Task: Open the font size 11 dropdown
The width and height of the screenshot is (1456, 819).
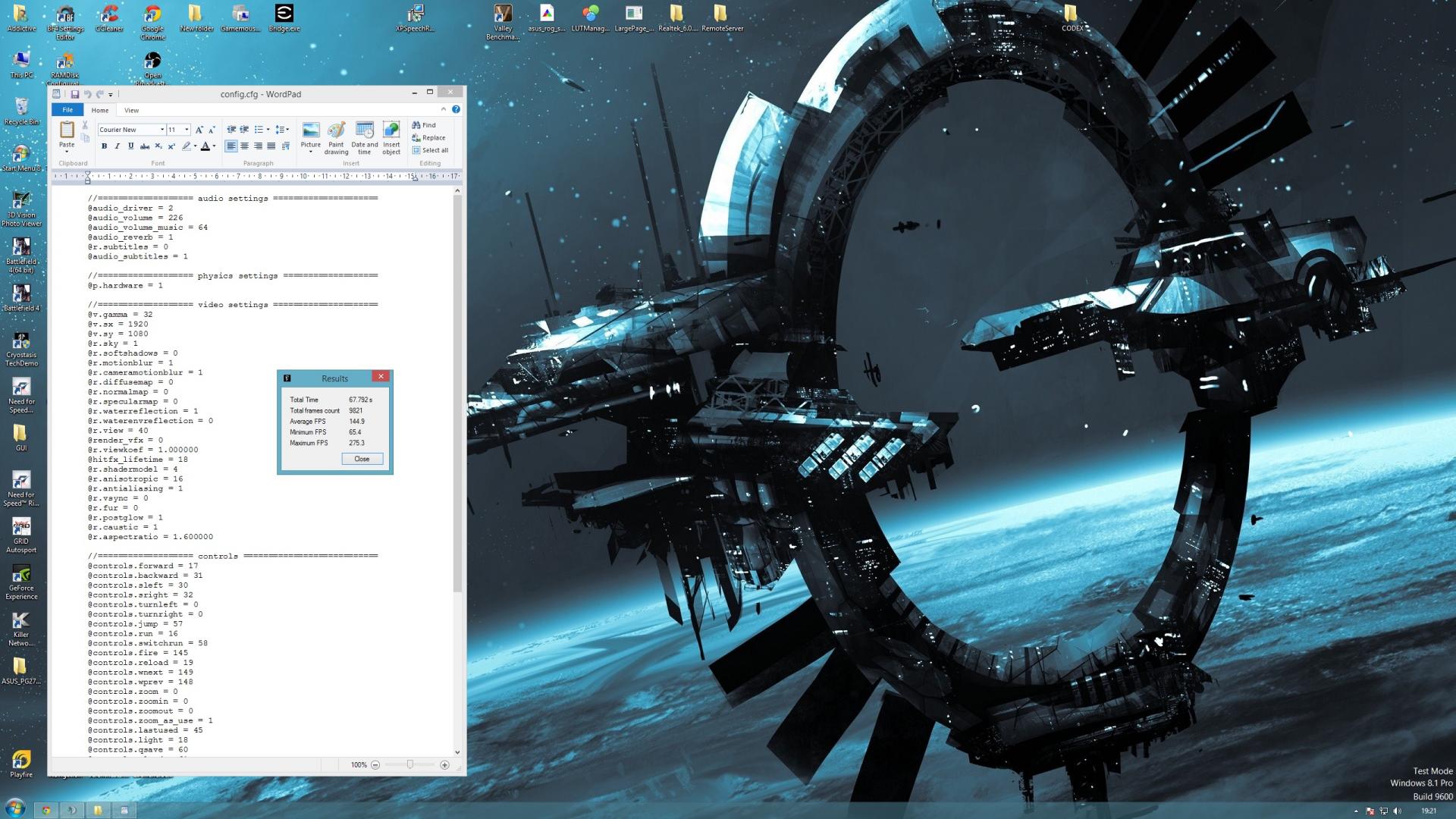Action: tap(187, 130)
